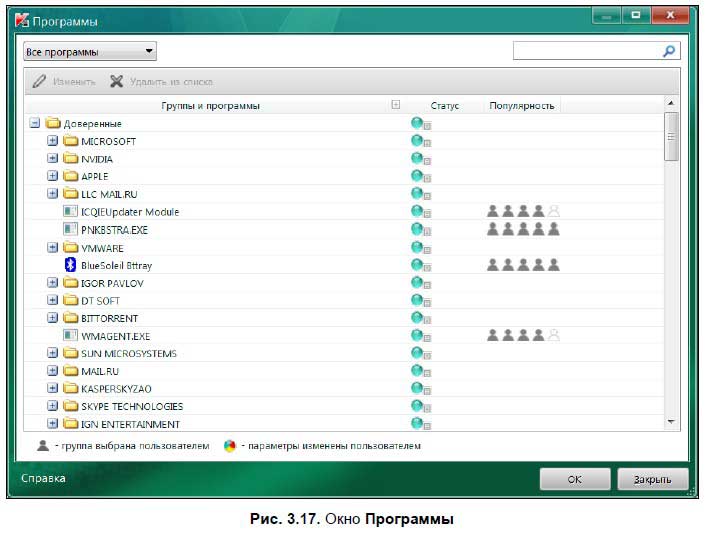Click status globe icon for BlueSoleil Bttray
Viewport: 705px width, 533px height.
click(x=417, y=265)
